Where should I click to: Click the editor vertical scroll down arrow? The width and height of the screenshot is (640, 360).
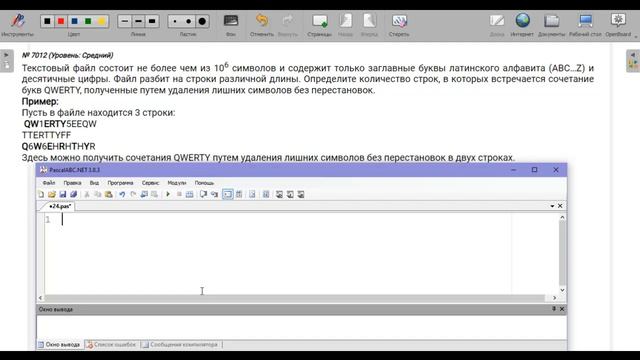pyautogui.click(x=562, y=290)
